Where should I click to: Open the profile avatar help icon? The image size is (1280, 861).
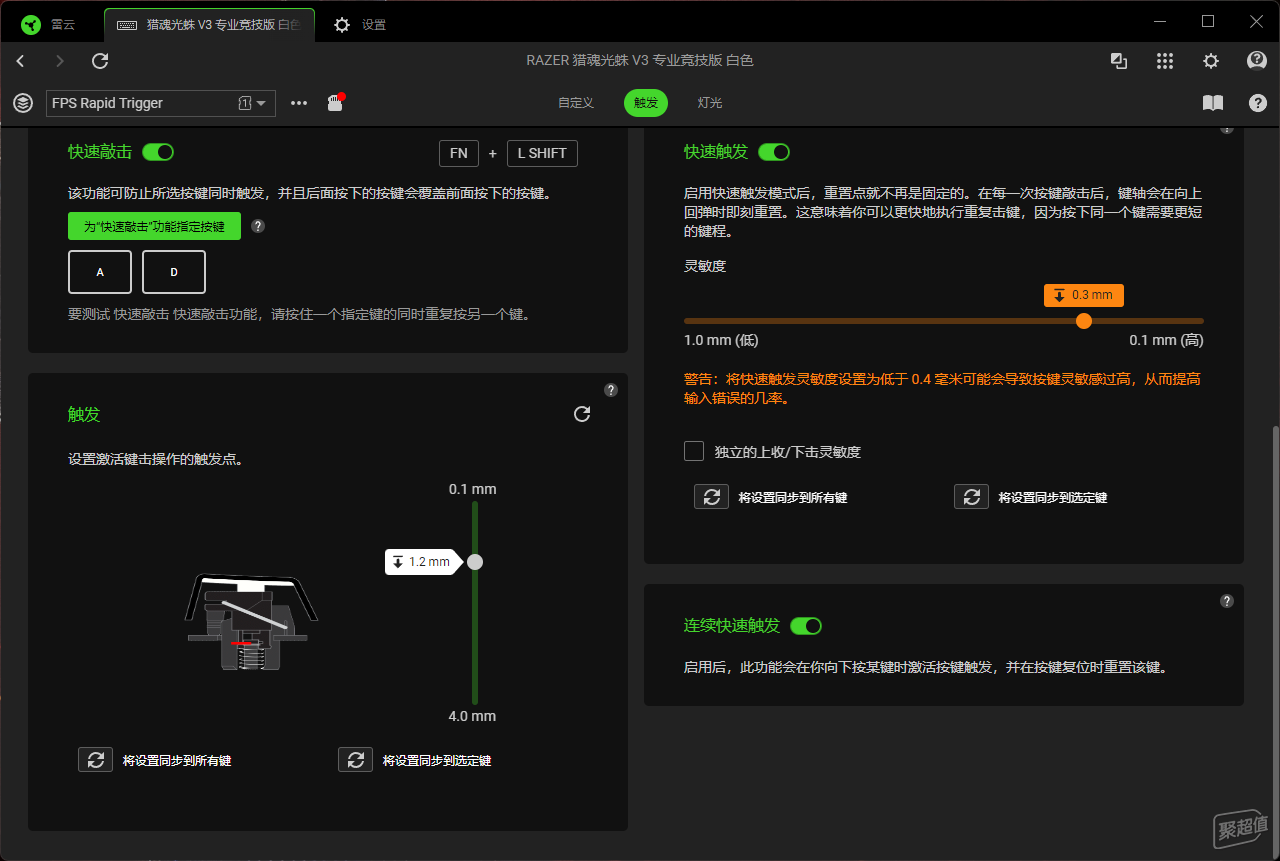click(1257, 61)
